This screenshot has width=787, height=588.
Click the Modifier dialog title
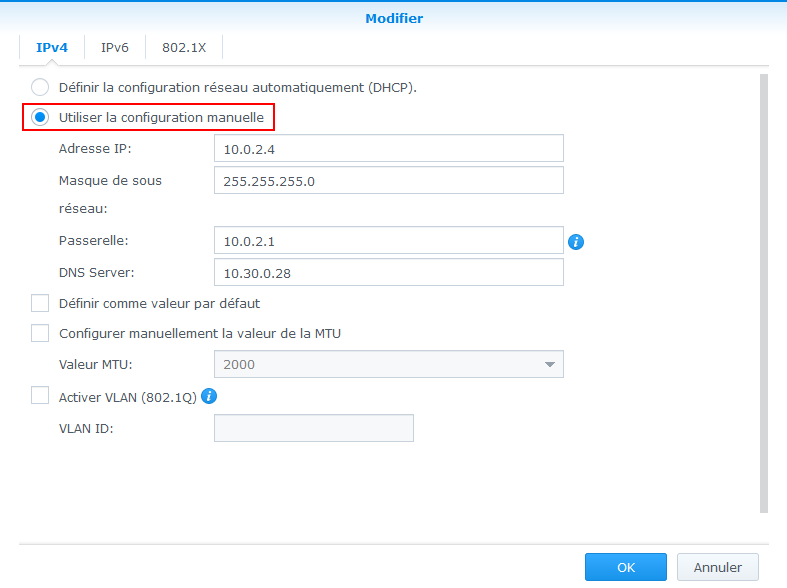click(x=394, y=19)
